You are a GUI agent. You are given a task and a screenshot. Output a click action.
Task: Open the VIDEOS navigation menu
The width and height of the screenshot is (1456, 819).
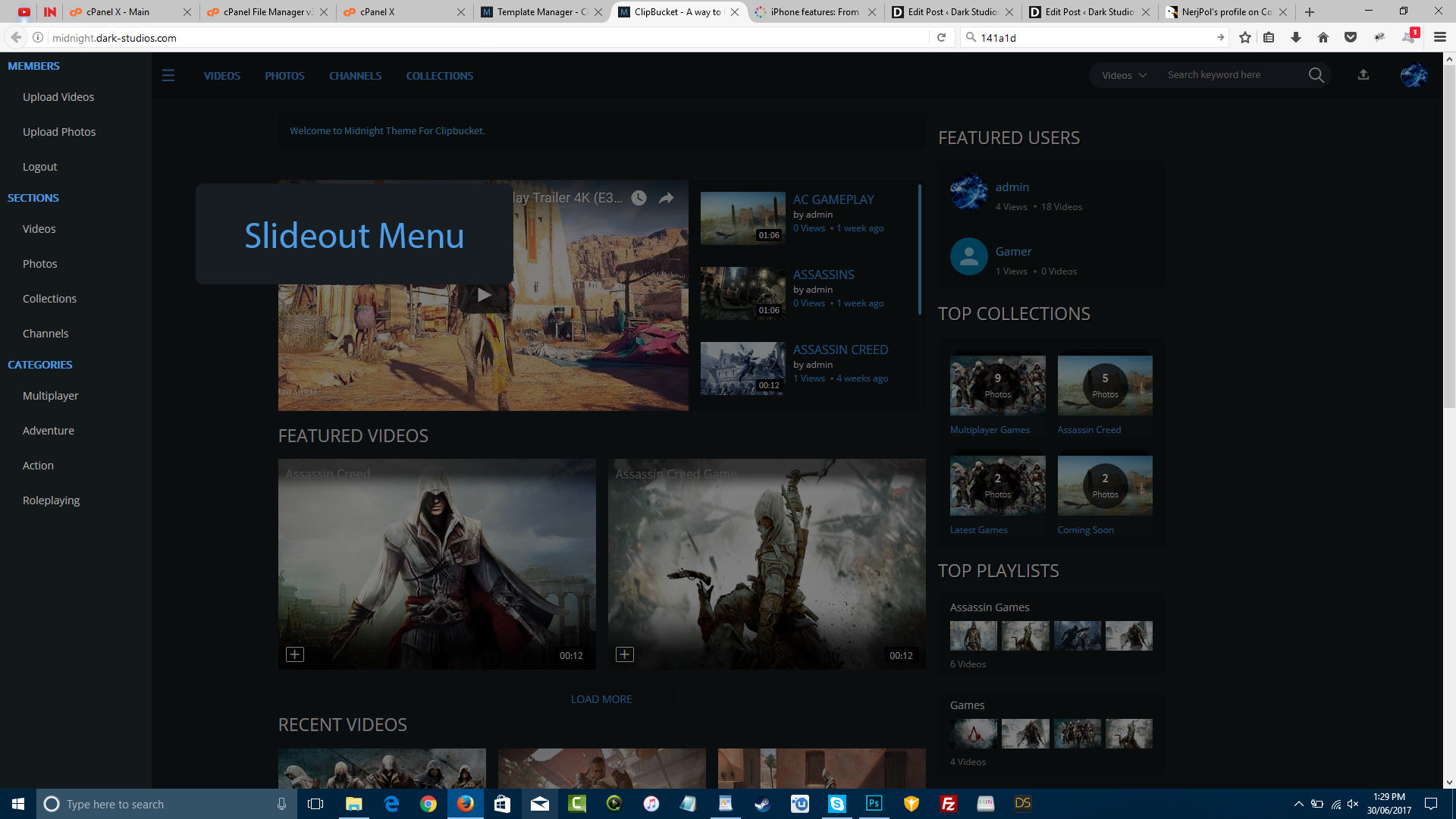pyautogui.click(x=222, y=76)
